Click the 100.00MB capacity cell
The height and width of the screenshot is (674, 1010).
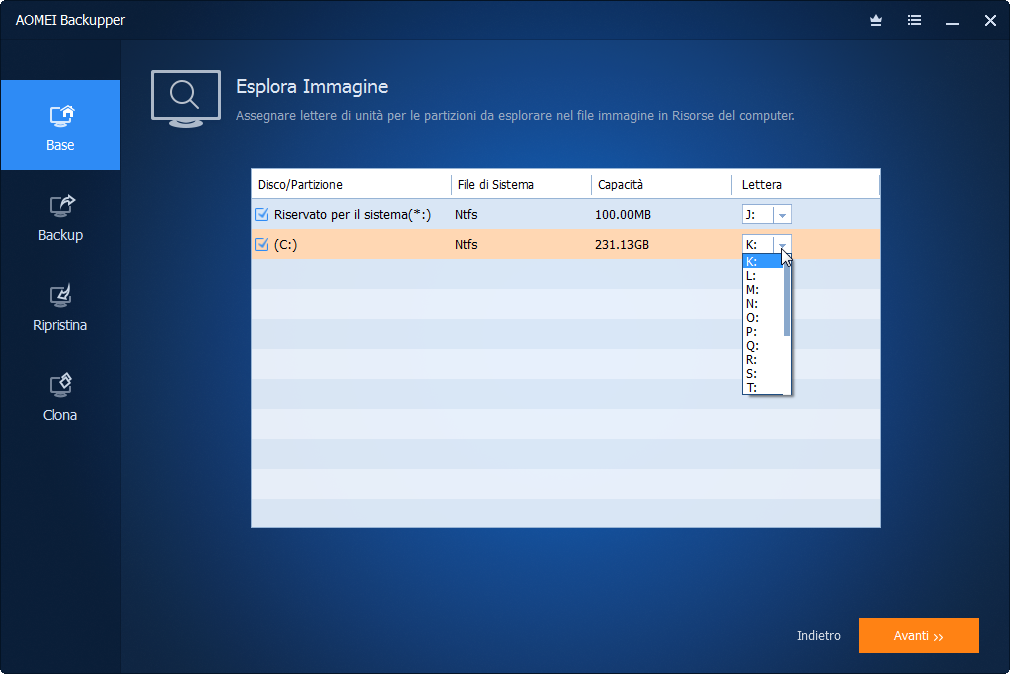[623, 215]
